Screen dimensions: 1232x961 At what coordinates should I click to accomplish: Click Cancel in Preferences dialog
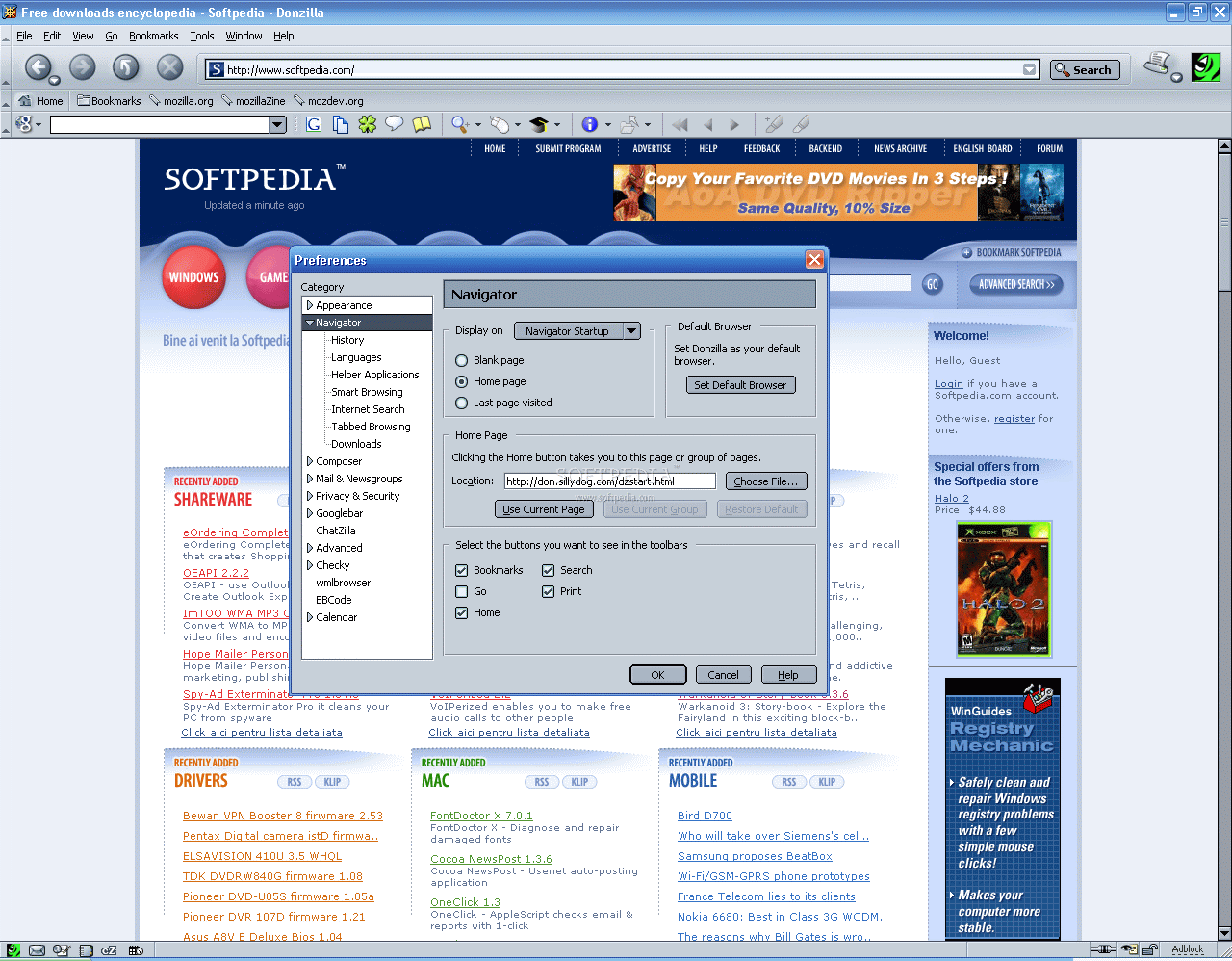click(x=724, y=675)
